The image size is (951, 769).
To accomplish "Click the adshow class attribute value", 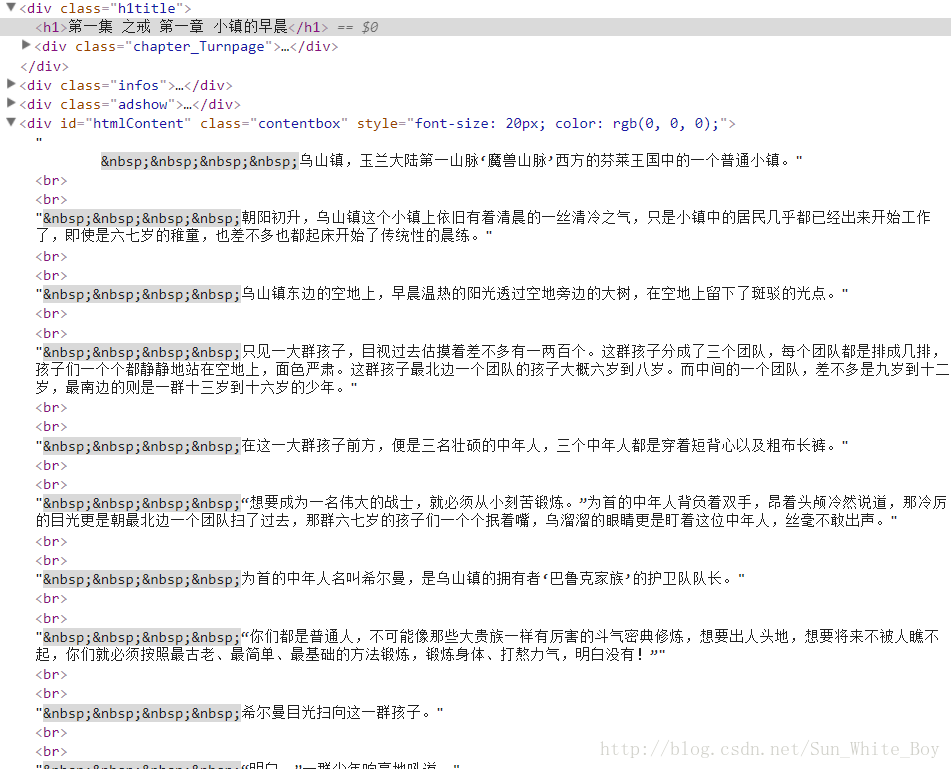I will pyautogui.click(x=143, y=104).
